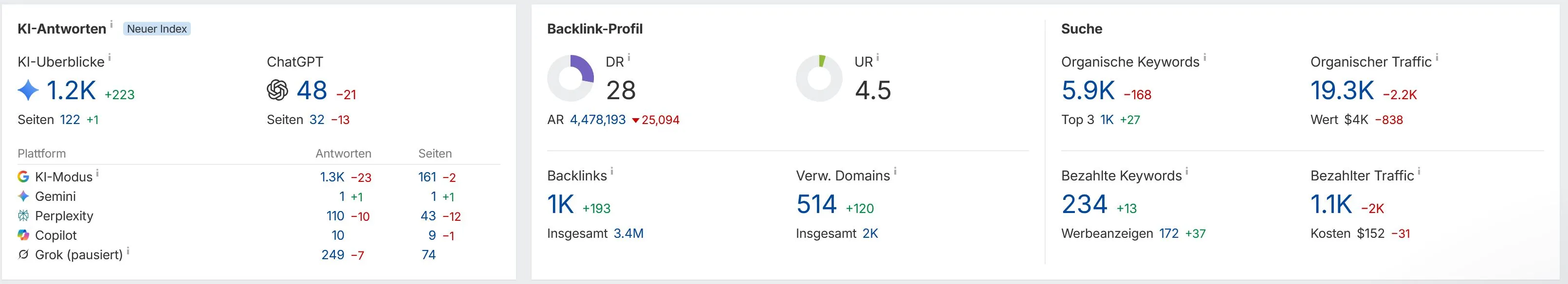
Task: Open Bezahlter Traffic value 1.1K
Action: coord(1331,204)
